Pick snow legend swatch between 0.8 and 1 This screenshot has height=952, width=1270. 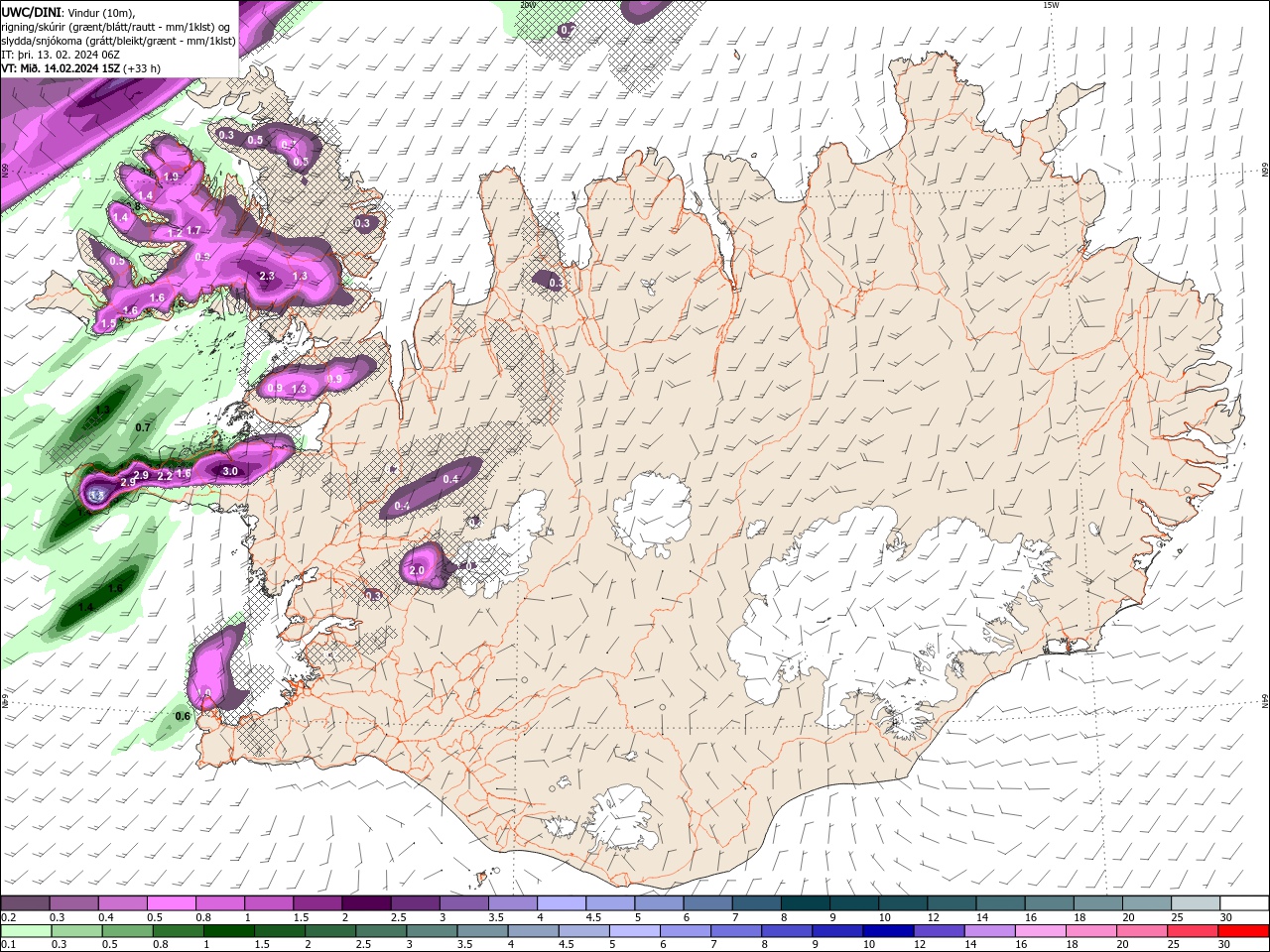click(219, 902)
